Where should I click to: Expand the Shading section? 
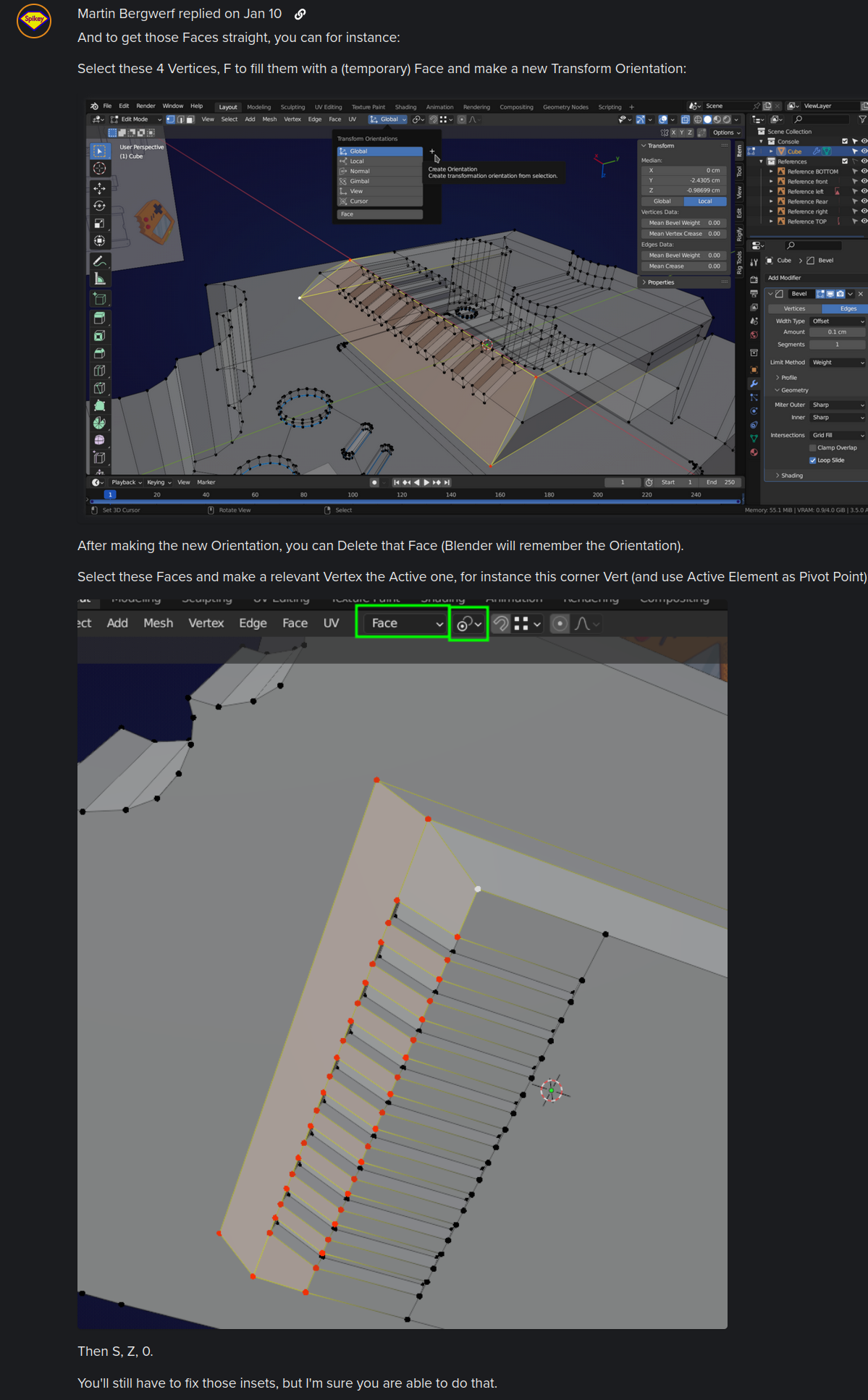pyautogui.click(x=789, y=476)
